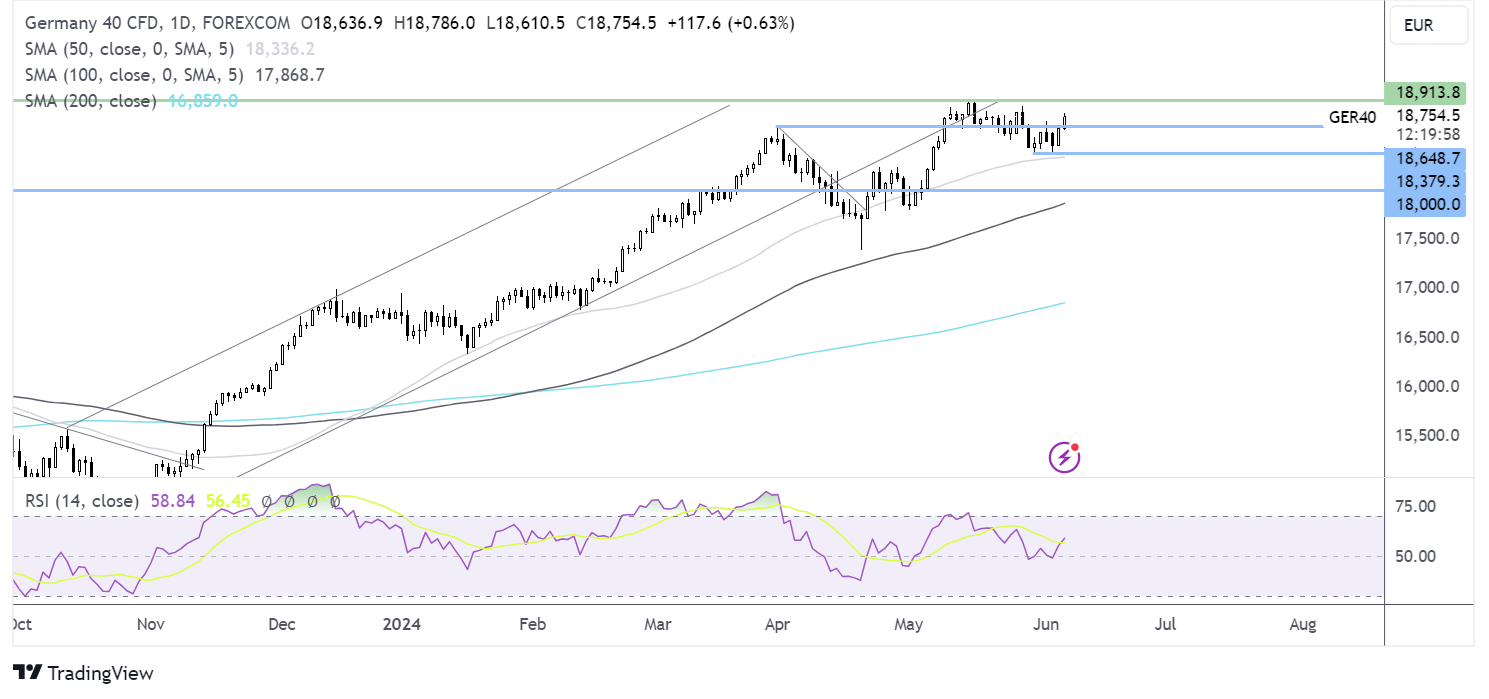Screen dimensions: 1489x699
Task: Click the Mar label on time axis
Action: tap(657, 625)
